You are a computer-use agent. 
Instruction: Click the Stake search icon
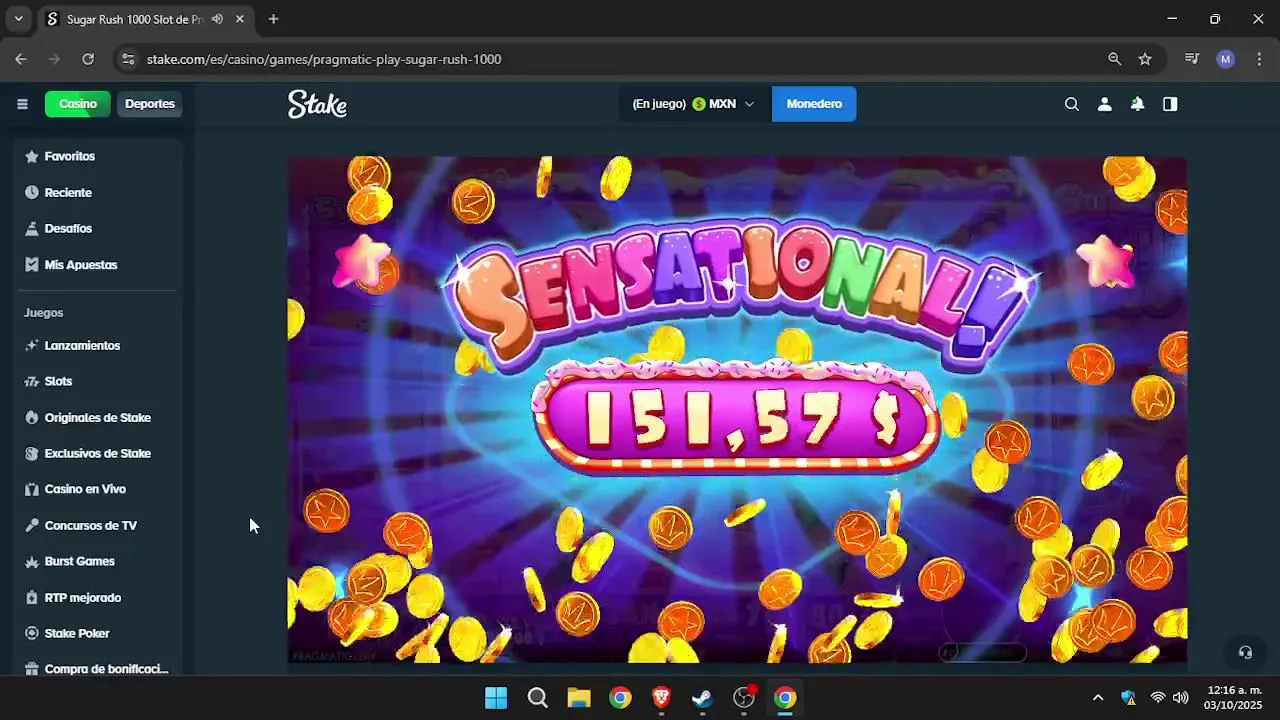coord(1072,104)
